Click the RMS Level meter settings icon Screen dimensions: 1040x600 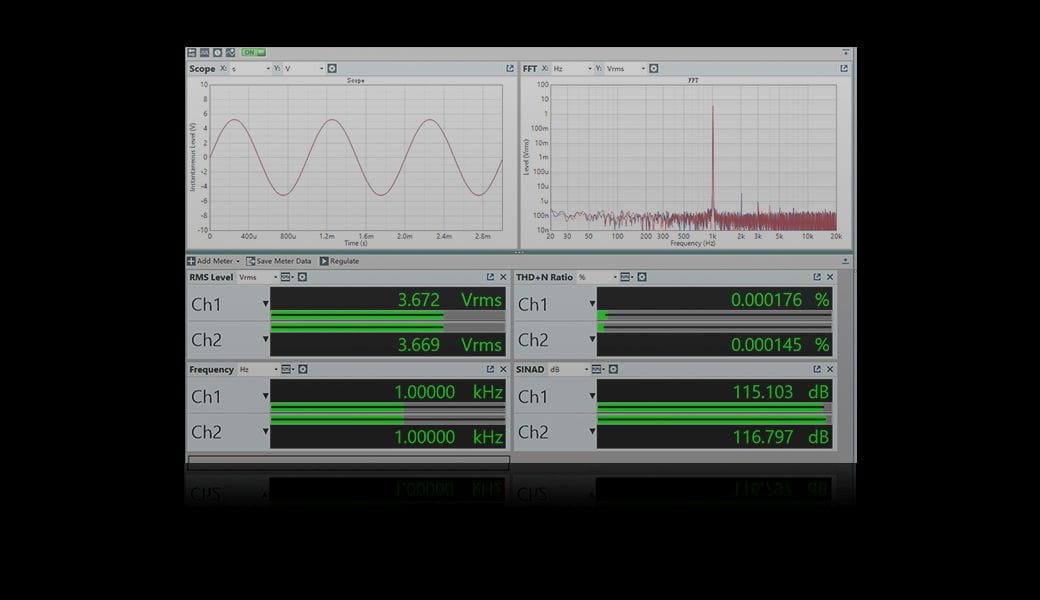pos(302,277)
